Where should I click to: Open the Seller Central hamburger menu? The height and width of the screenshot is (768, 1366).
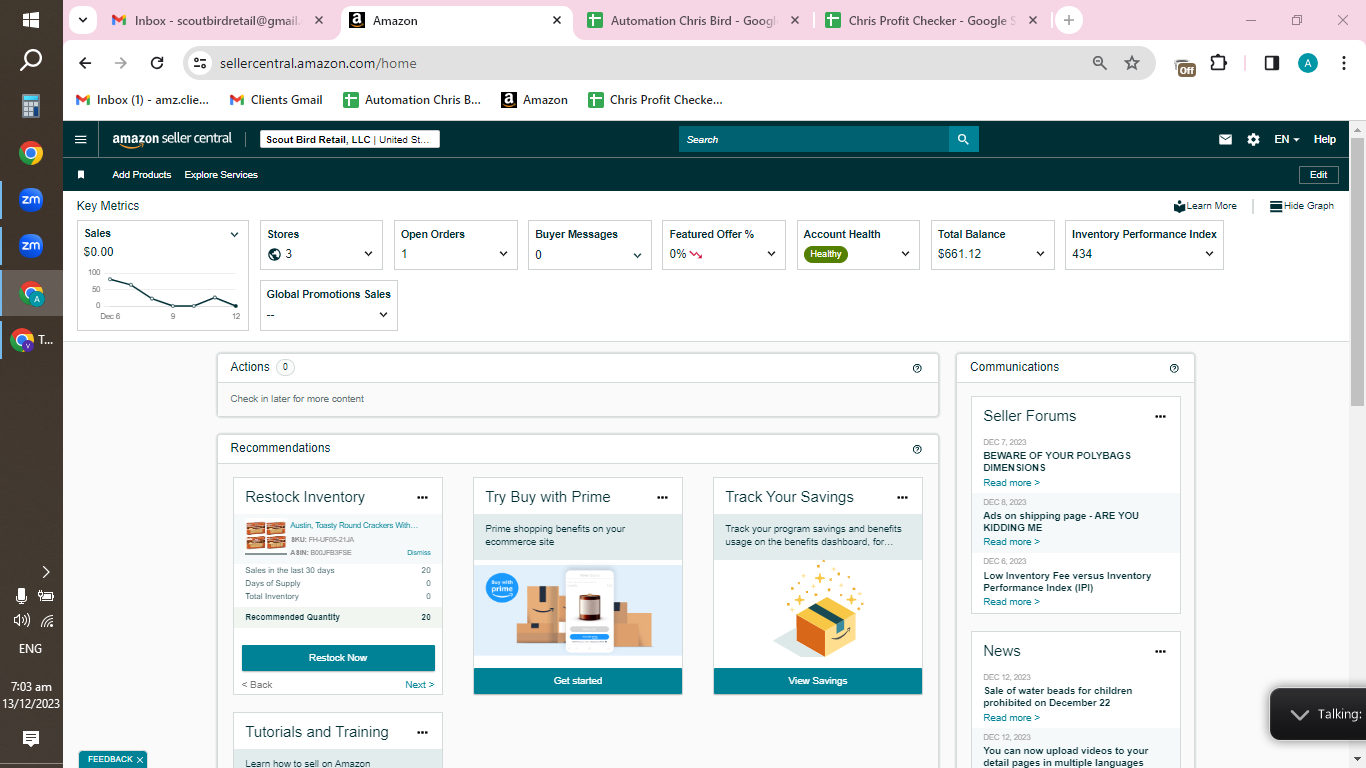pos(81,140)
